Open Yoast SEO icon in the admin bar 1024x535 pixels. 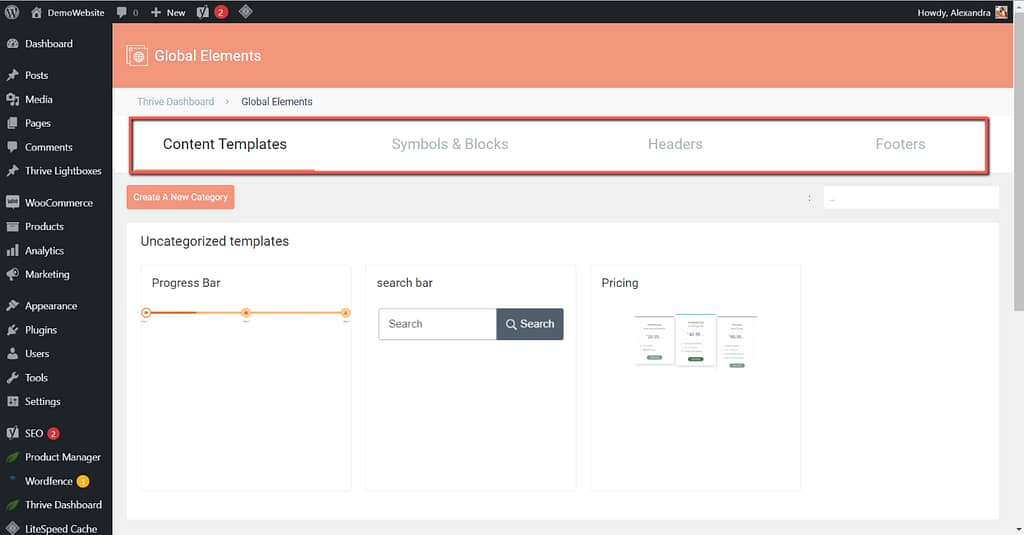(x=203, y=12)
